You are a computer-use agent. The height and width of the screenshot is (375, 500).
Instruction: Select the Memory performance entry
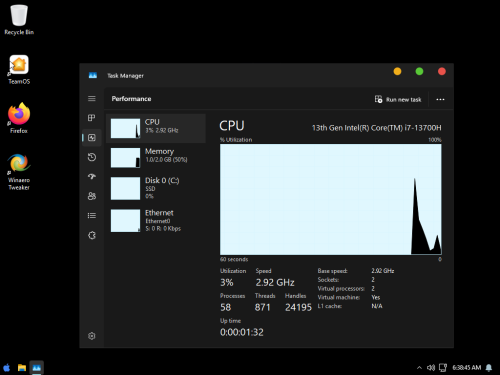pyautogui.click(x=156, y=158)
